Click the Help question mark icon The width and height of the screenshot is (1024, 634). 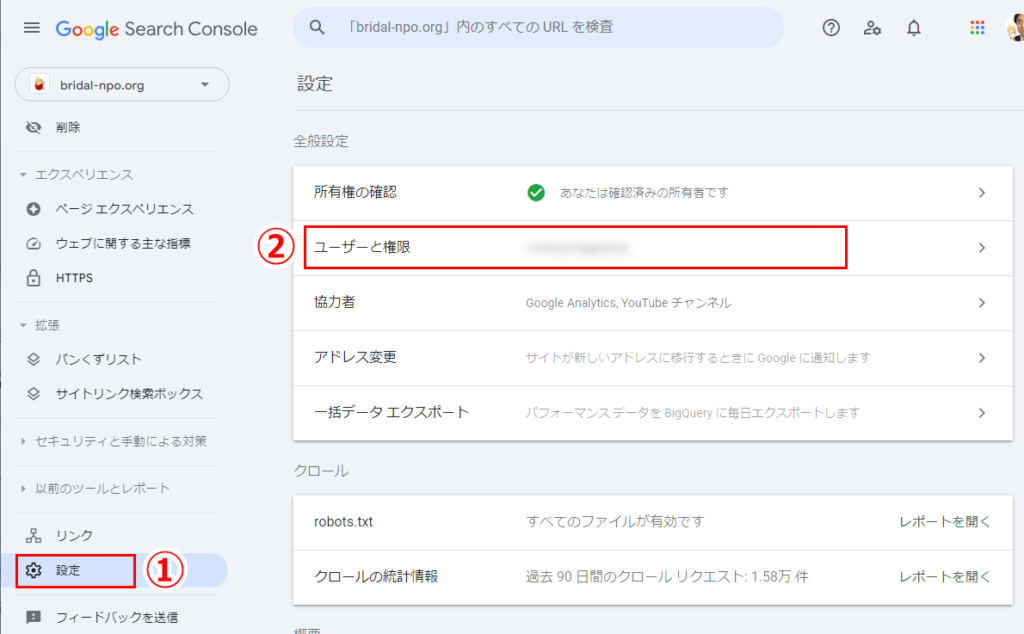tap(831, 28)
